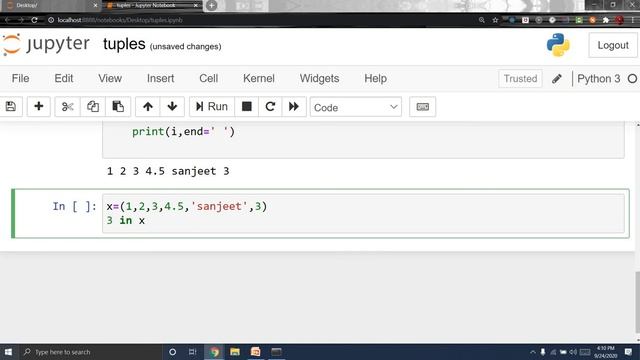The height and width of the screenshot is (360, 640).
Task: Move selected cell up arrow
Action: pos(148,107)
